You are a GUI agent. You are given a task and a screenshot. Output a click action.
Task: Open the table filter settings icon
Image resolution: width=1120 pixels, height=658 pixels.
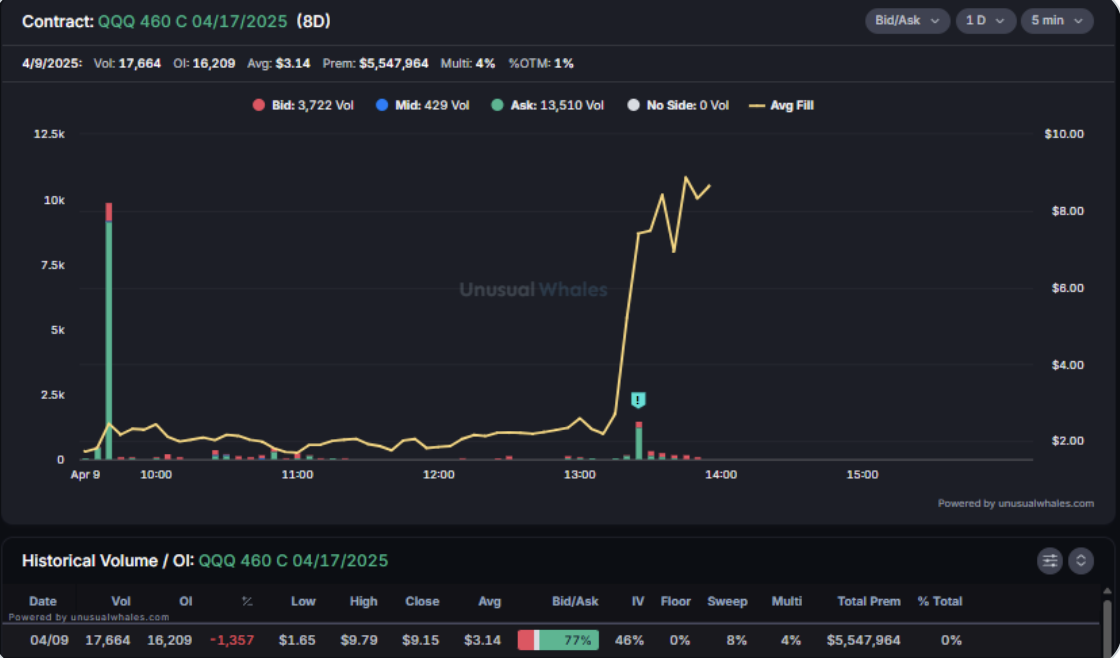(1050, 561)
